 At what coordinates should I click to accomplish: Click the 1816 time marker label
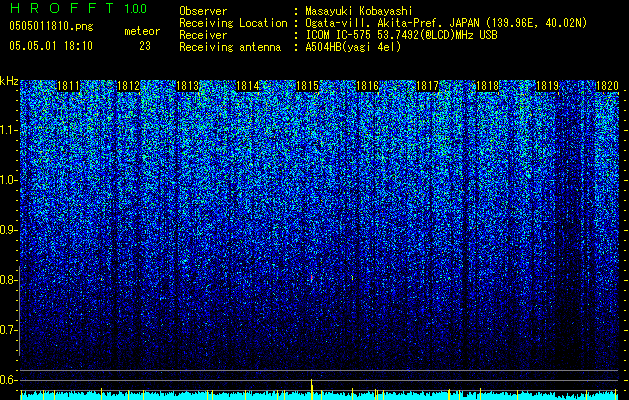[367, 86]
